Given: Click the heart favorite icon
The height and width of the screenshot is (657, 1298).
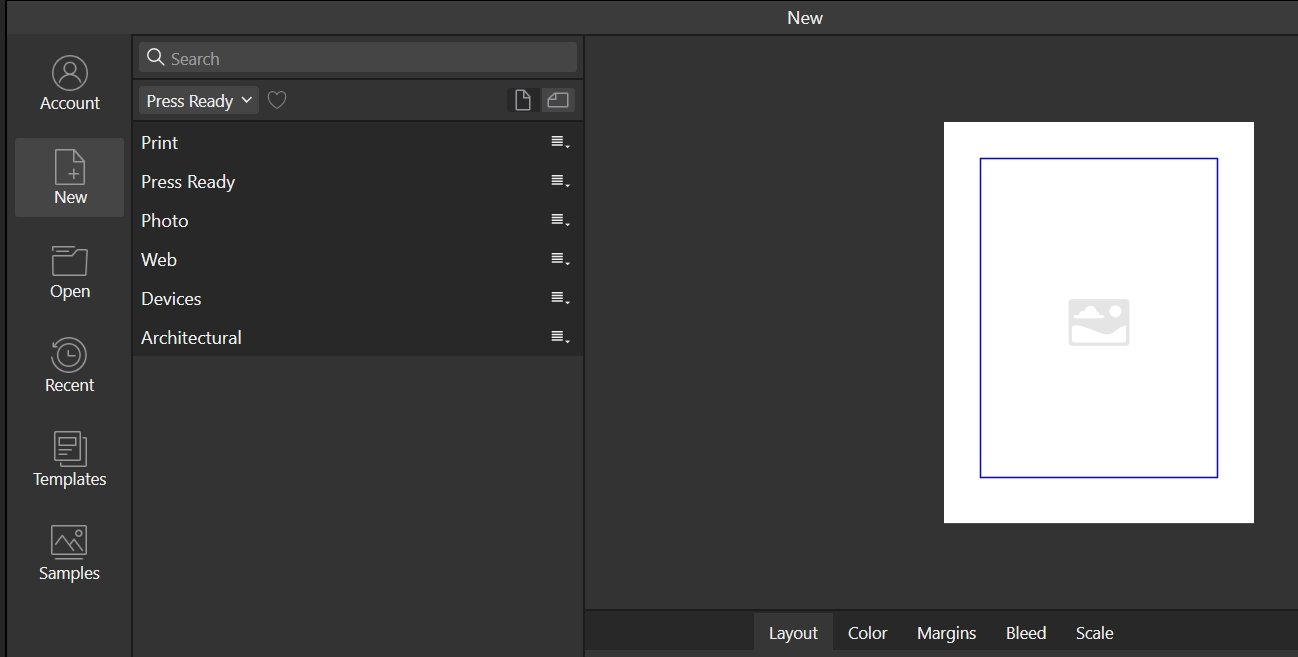Looking at the screenshot, I should [277, 100].
